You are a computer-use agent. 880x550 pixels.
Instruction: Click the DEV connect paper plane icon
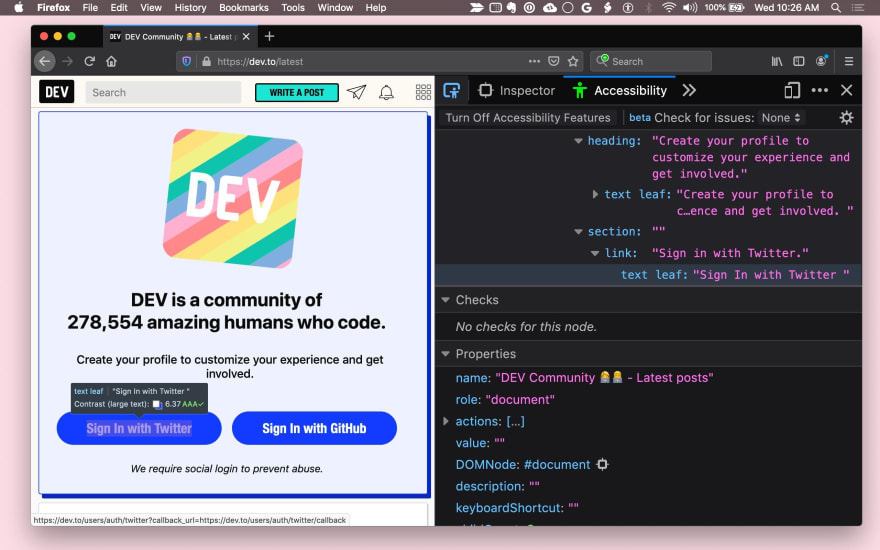(x=357, y=93)
